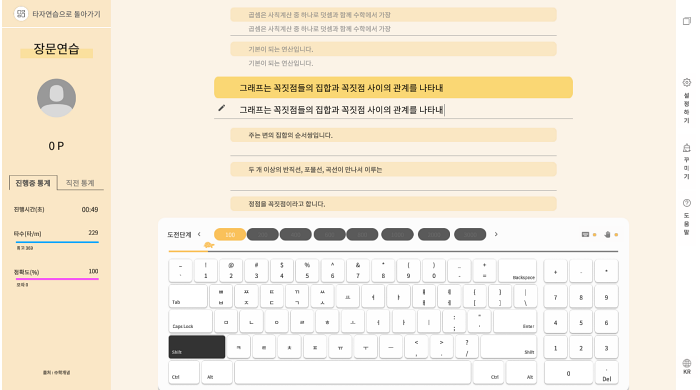Toggle the hand guide display icon
This screenshot has width=700, height=390.
tap(607, 234)
